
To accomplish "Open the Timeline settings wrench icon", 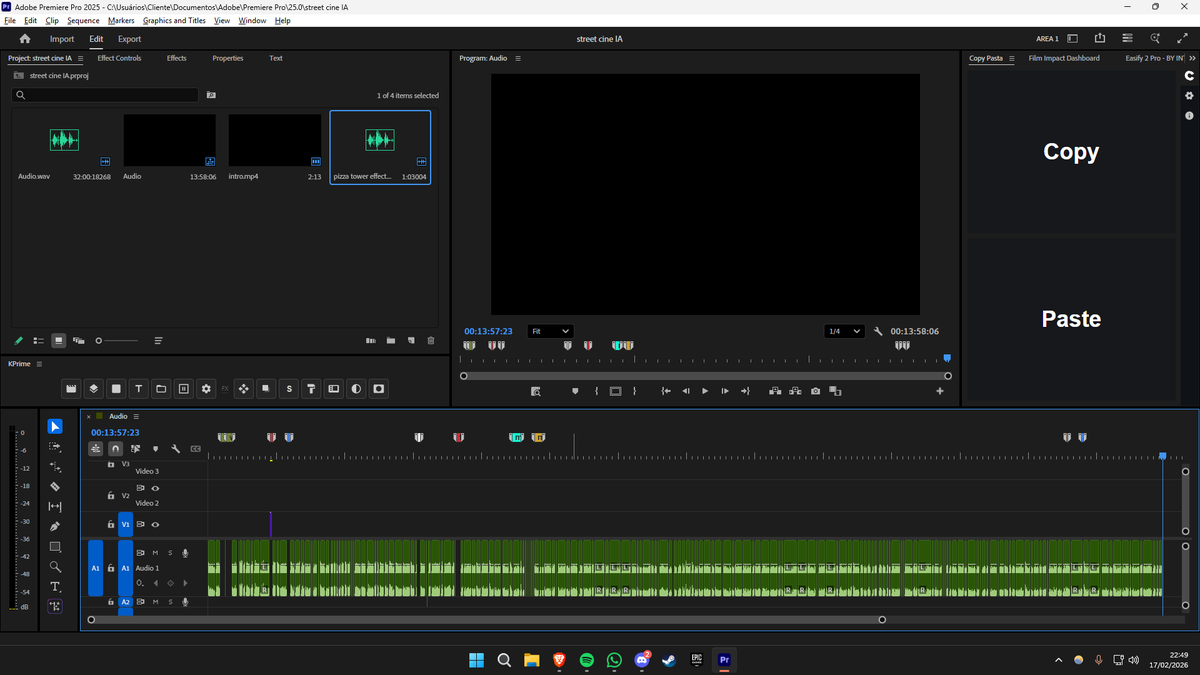I will coord(177,449).
